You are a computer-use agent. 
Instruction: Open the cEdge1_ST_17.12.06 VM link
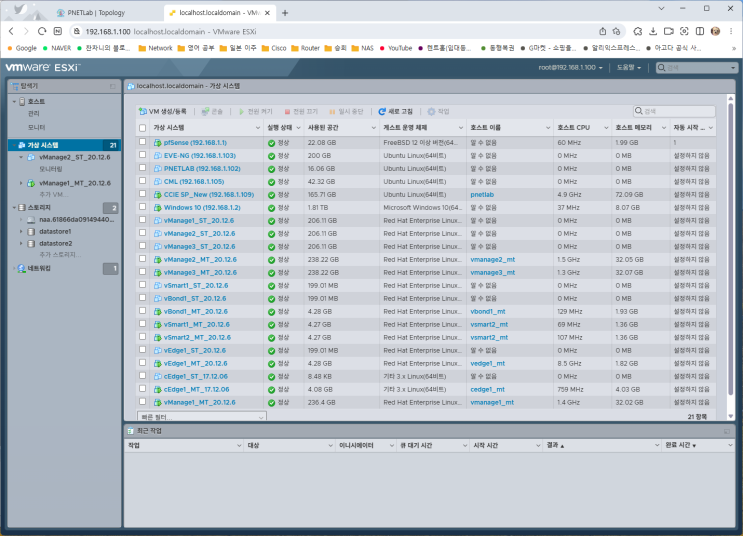click(x=195, y=377)
